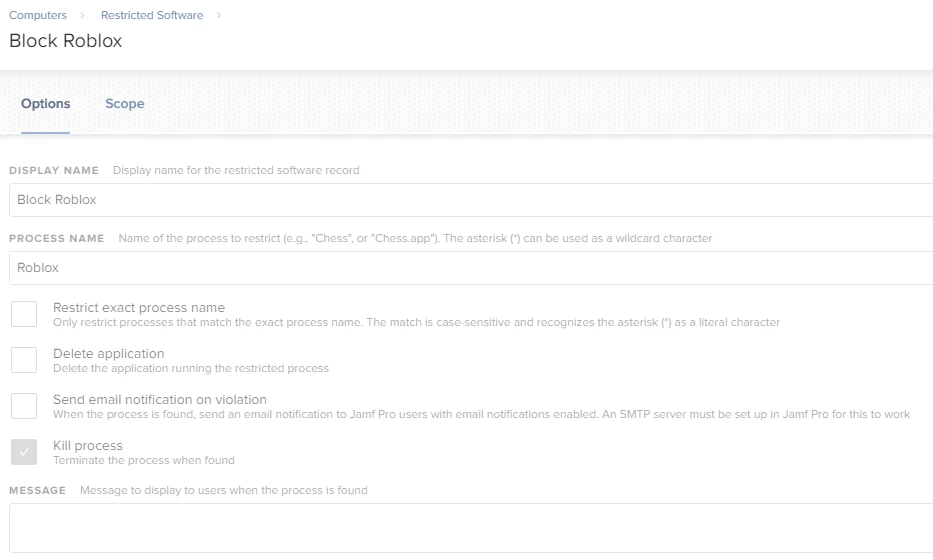Viewport: 933px width, 560px height.
Task: Check the Delete application checkbox
Action: pyautogui.click(x=24, y=360)
